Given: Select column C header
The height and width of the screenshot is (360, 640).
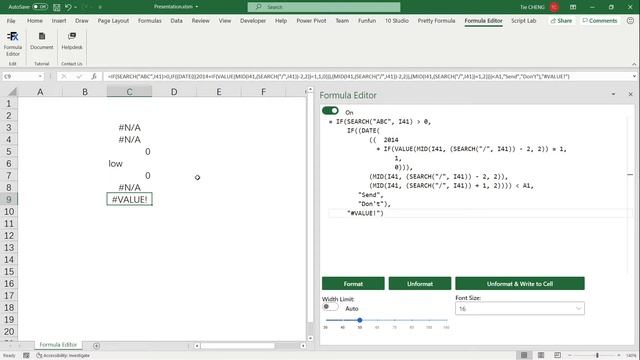Looking at the screenshot, I should click(x=129, y=92).
